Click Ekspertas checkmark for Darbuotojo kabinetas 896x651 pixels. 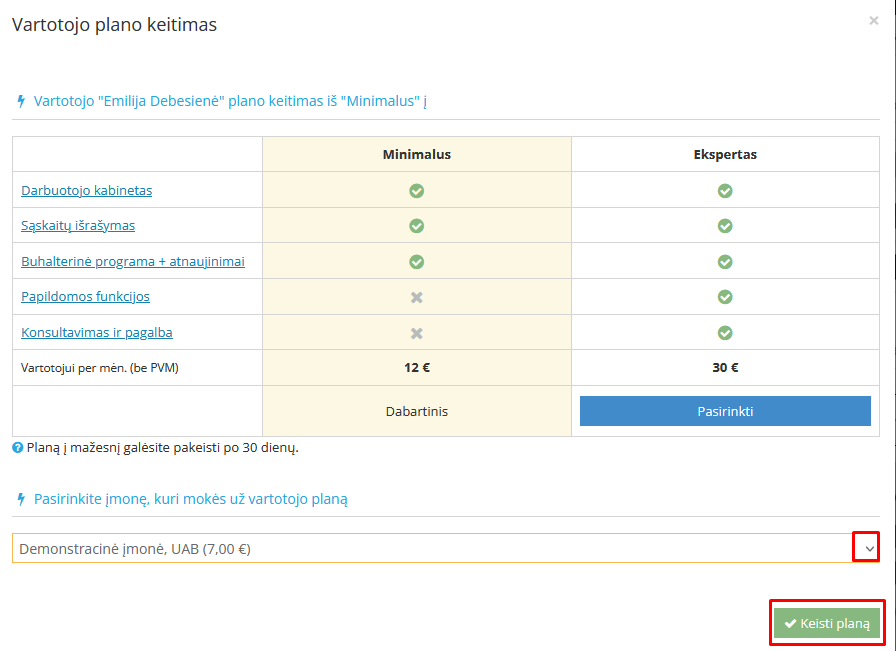point(725,190)
